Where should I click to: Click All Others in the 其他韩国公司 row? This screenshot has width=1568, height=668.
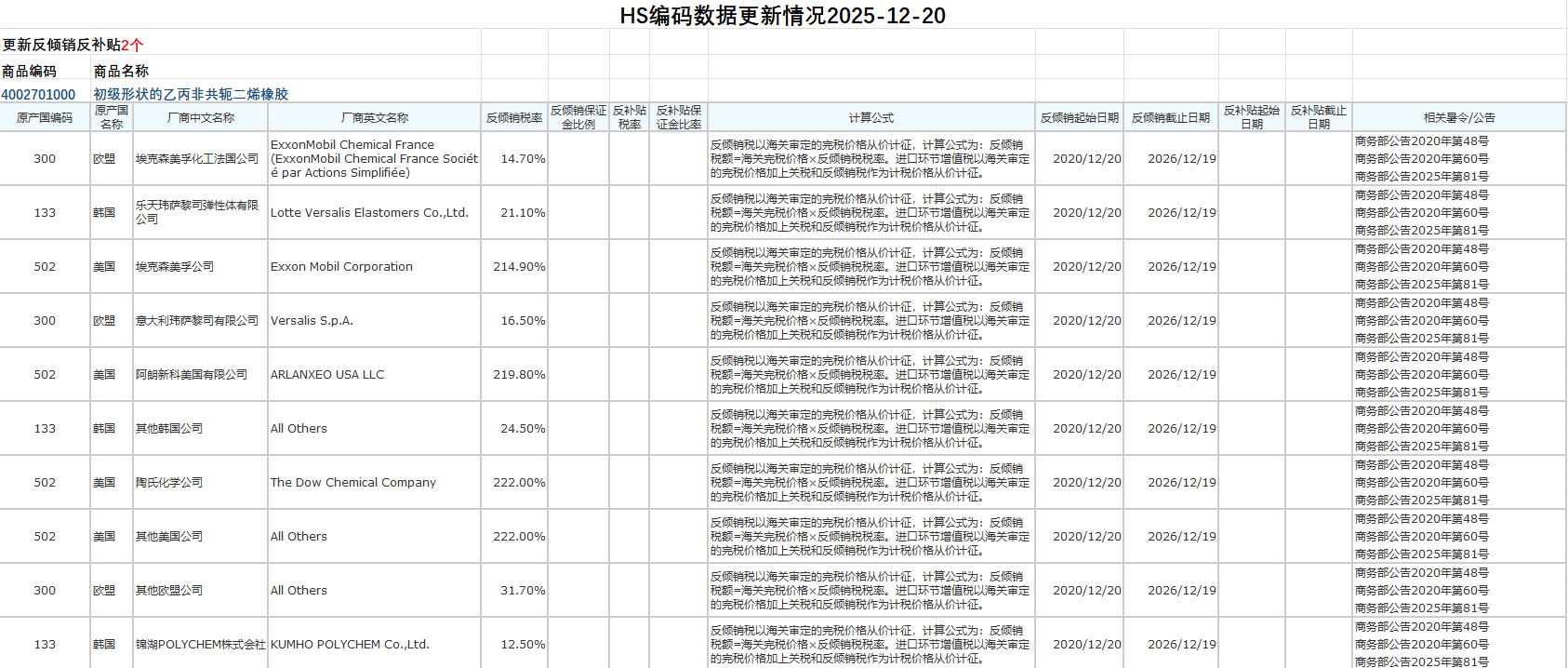375,429
